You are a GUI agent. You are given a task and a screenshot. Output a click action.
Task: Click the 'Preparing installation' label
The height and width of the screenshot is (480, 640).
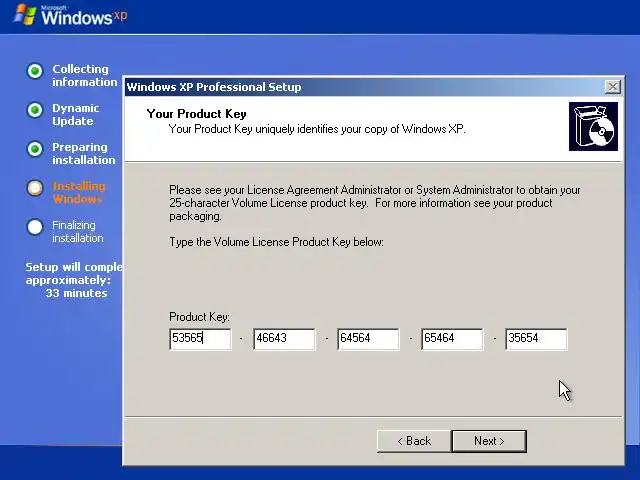click(84, 153)
